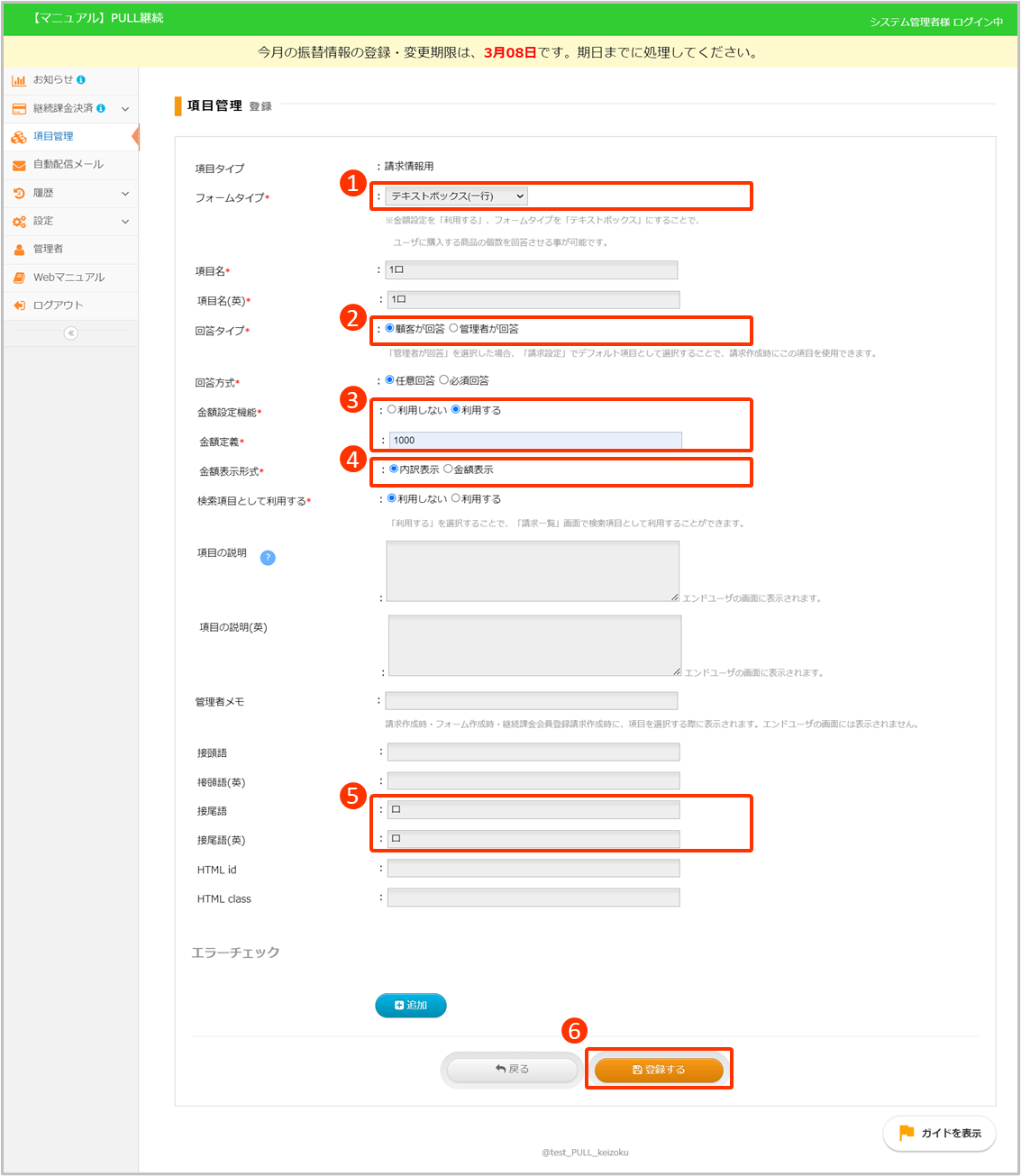
Task: Select ログアウト from the sidebar
Action: [x=58, y=305]
